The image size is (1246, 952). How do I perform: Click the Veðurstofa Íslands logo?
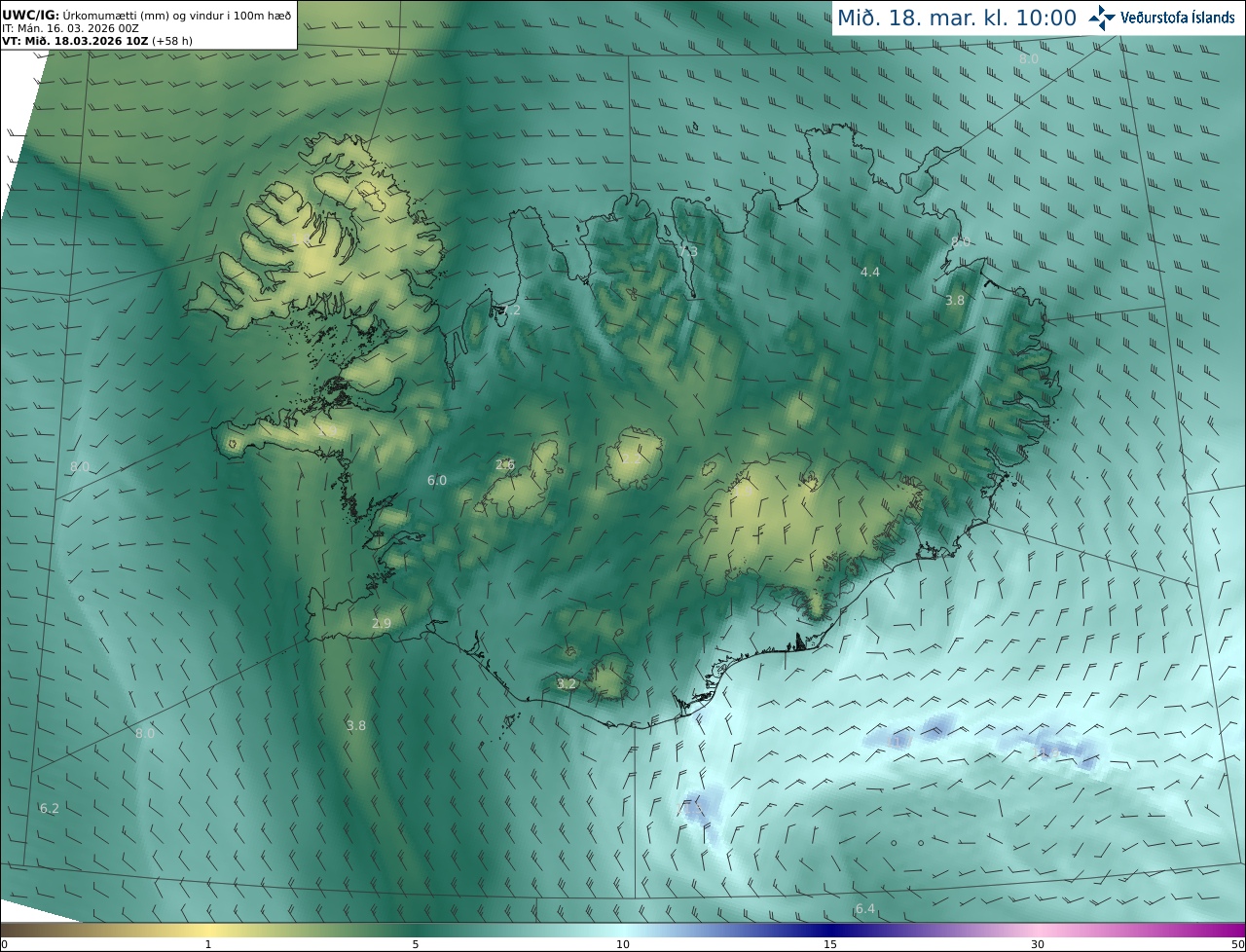[1161, 18]
